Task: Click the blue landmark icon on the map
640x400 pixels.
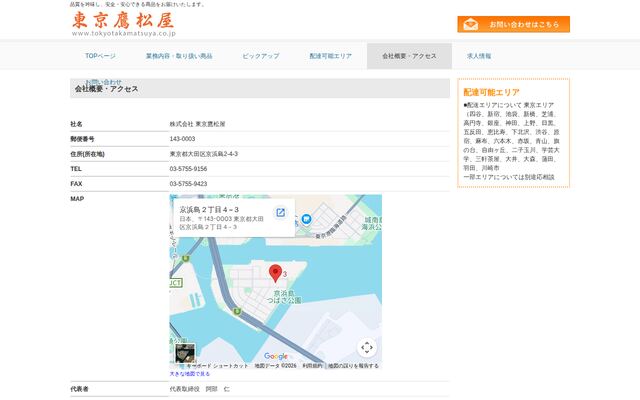Action: click(307, 219)
